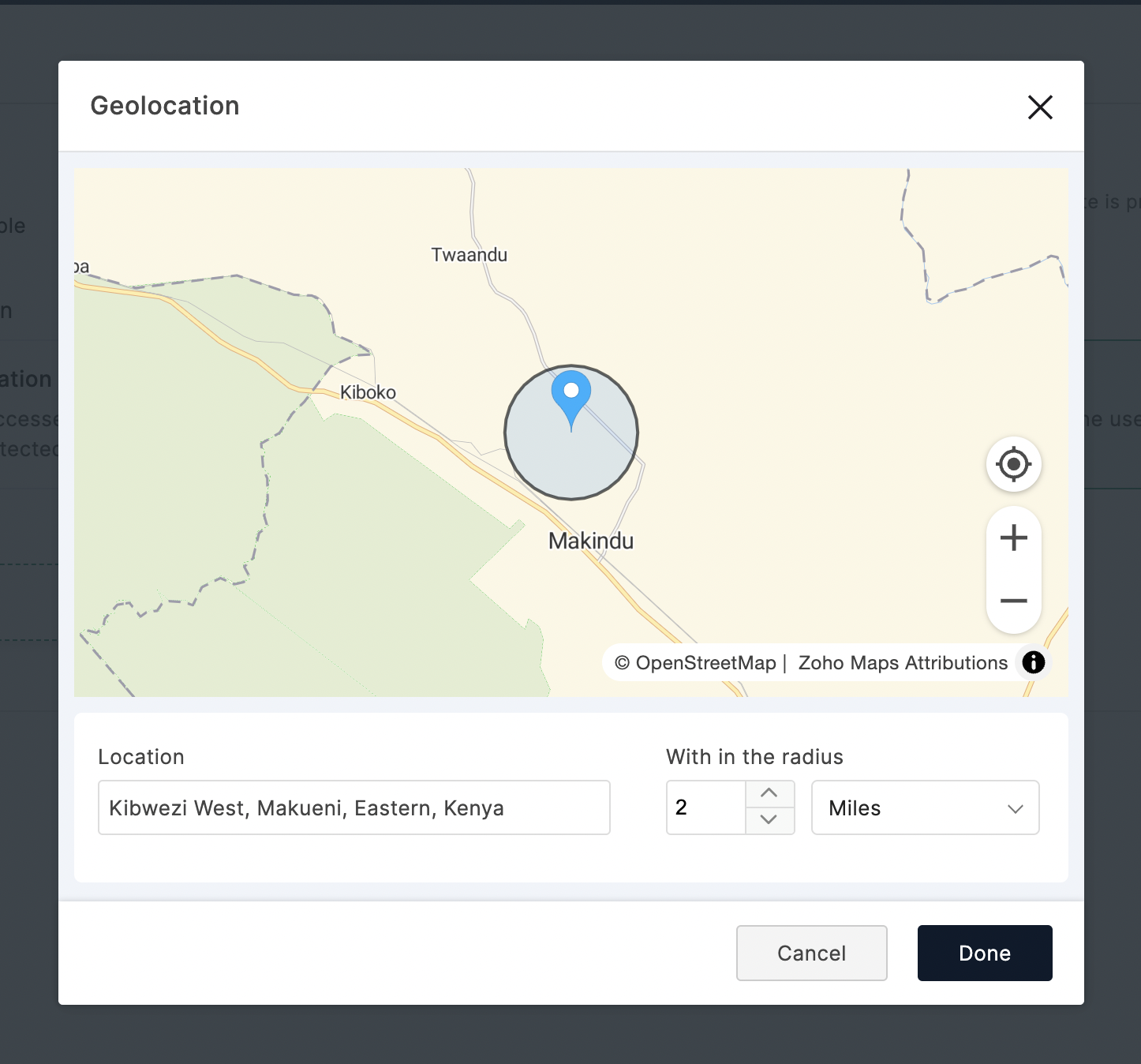Viewport: 1141px width, 1064px height.
Task: Zoom in the map with plus icon
Action: [1013, 538]
